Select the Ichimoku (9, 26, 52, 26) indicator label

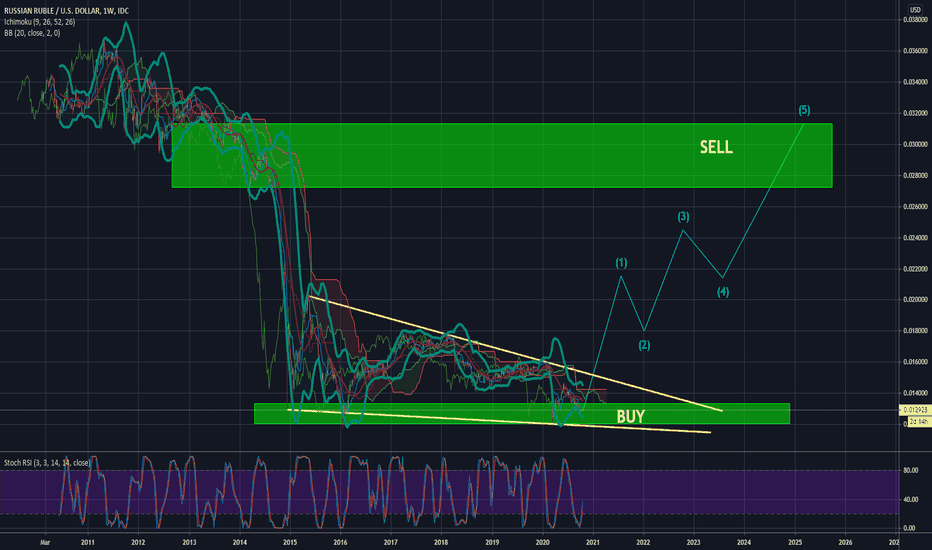point(40,22)
